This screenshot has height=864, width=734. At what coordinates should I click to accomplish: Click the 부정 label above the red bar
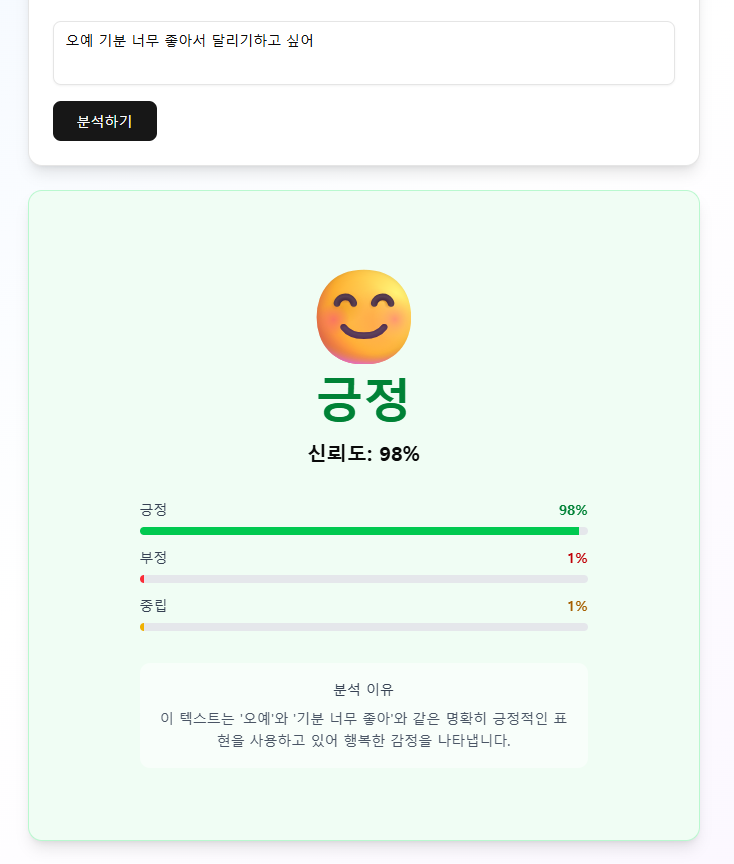click(x=153, y=558)
